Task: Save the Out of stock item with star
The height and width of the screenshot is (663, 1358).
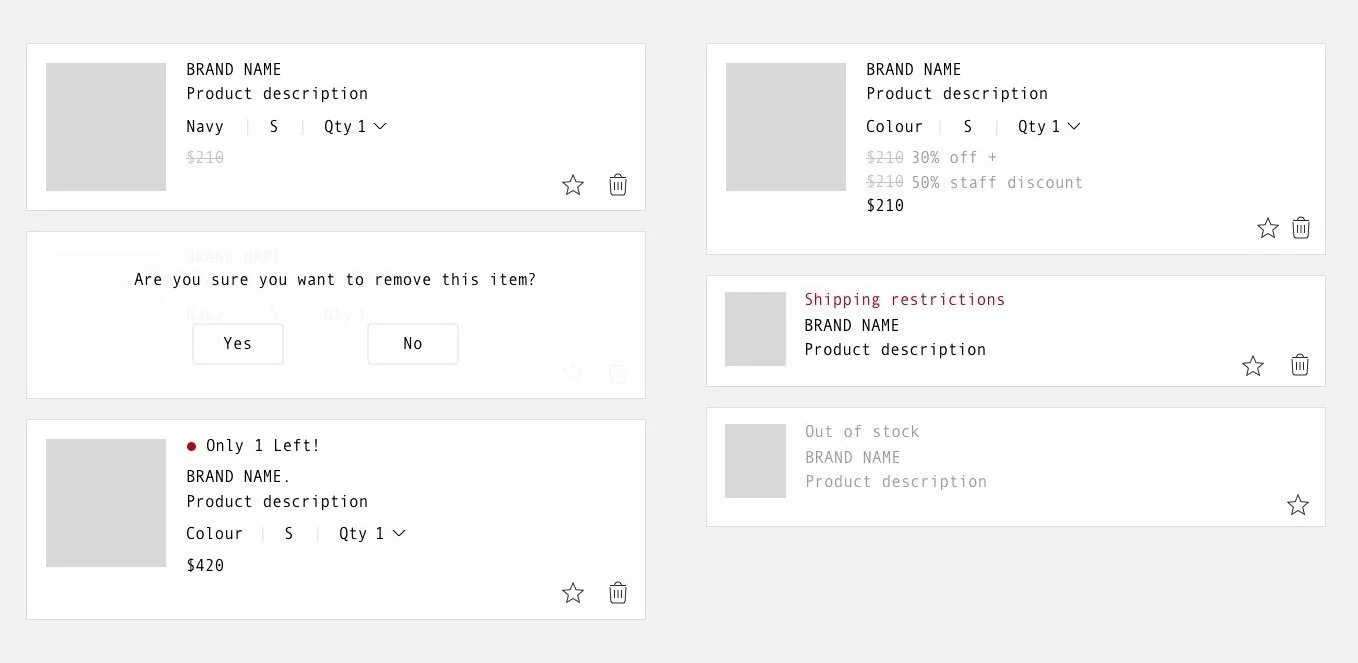Action: [x=1298, y=505]
